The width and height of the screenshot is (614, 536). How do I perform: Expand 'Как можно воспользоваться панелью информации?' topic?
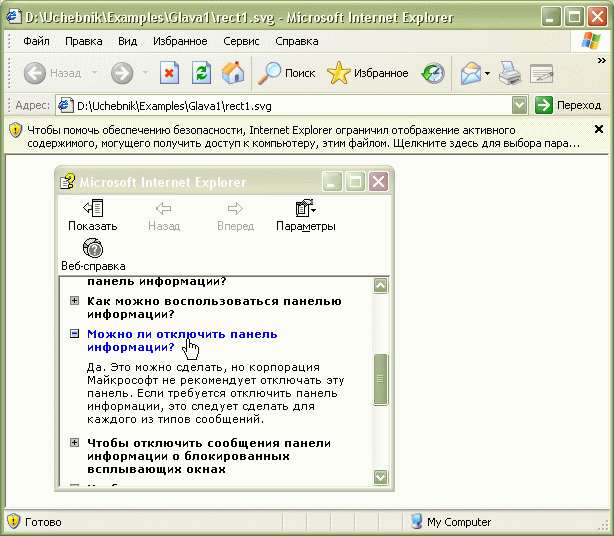[x=74, y=301]
